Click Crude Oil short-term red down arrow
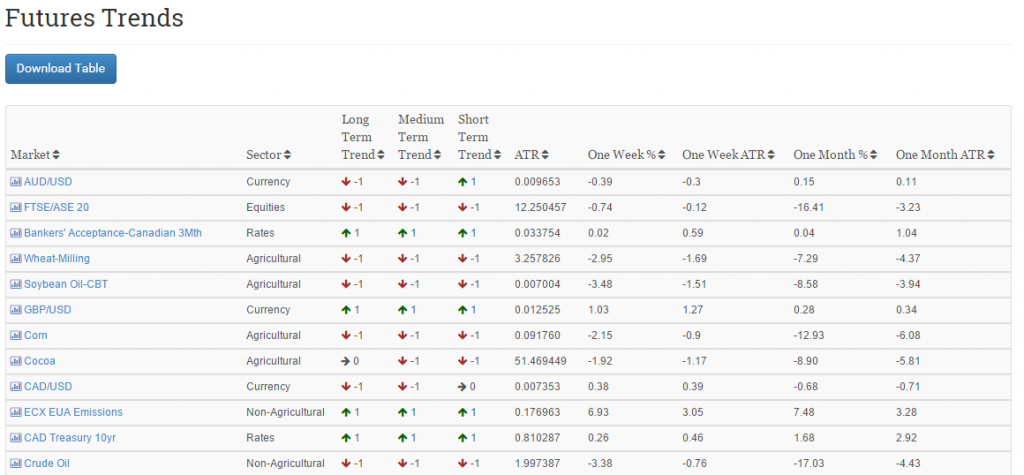The image size is (1024, 475). pos(462,463)
